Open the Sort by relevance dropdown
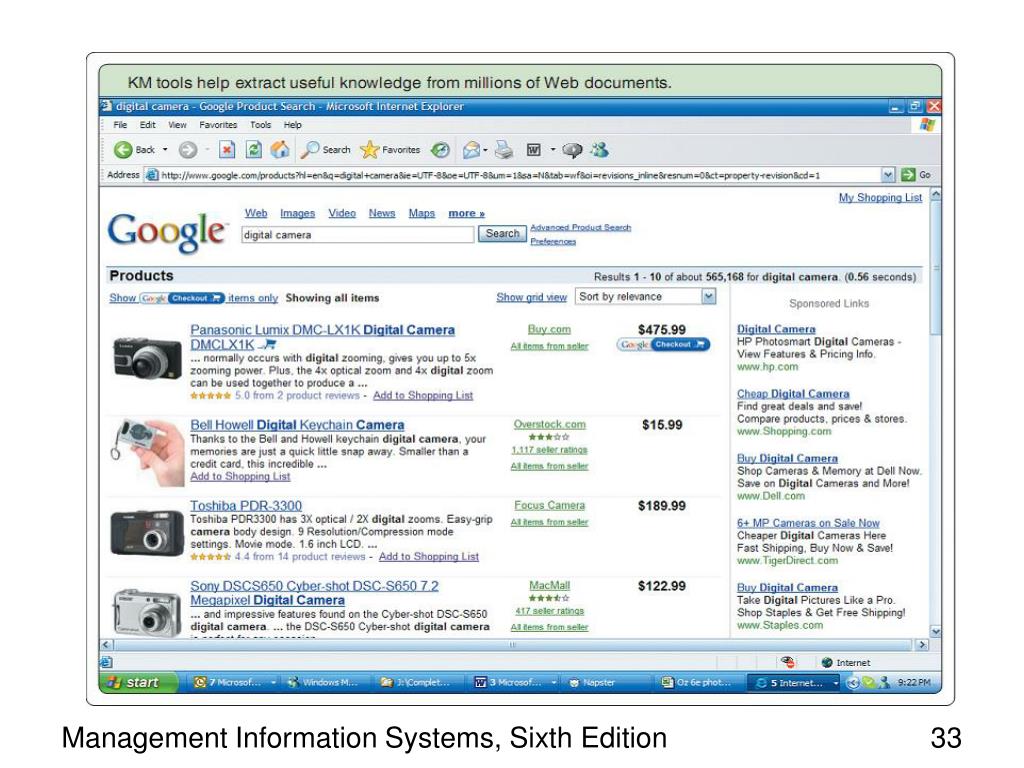This screenshot has width=1024, height=768. click(x=645, y=296)
